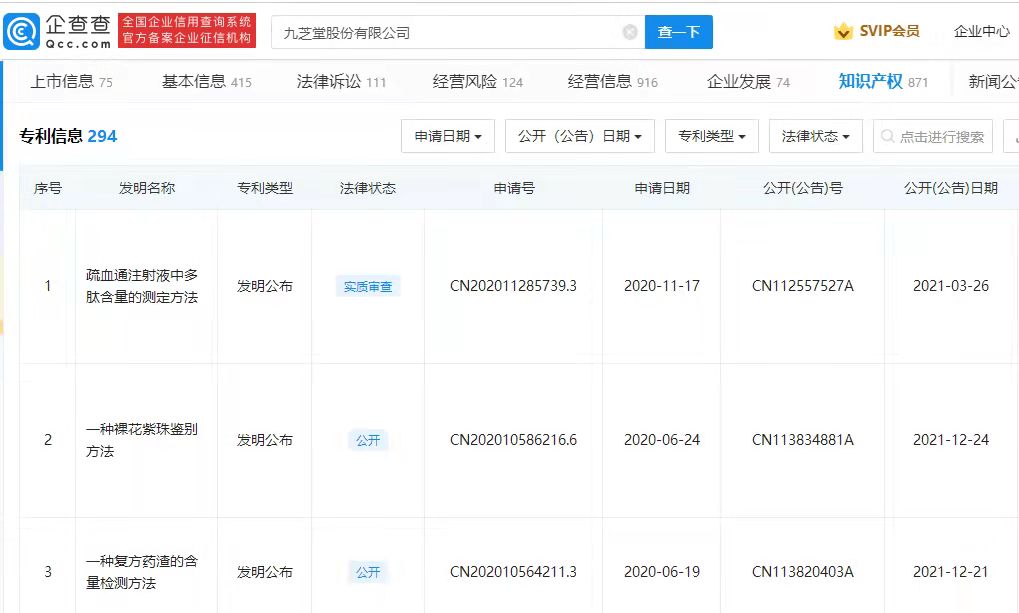Click the 实质审查 status tag

(368, 286)
